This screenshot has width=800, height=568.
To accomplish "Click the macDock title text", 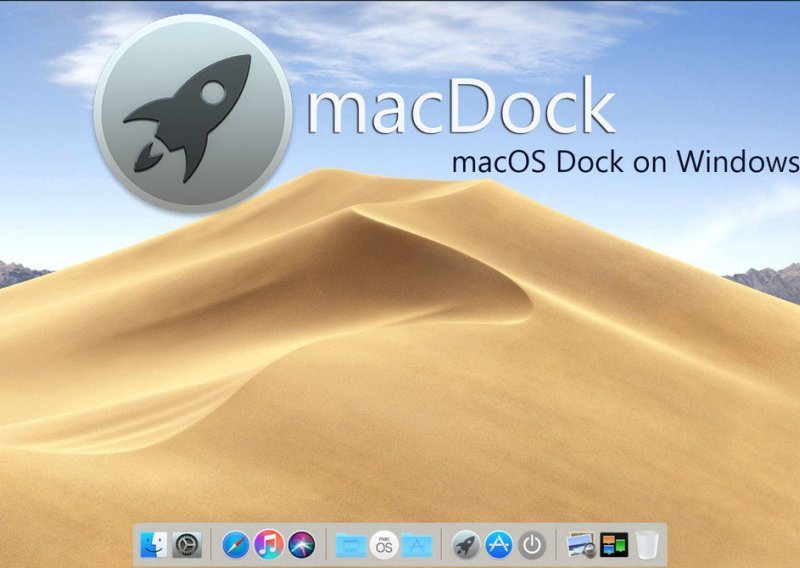I will (x=461, y=107).
